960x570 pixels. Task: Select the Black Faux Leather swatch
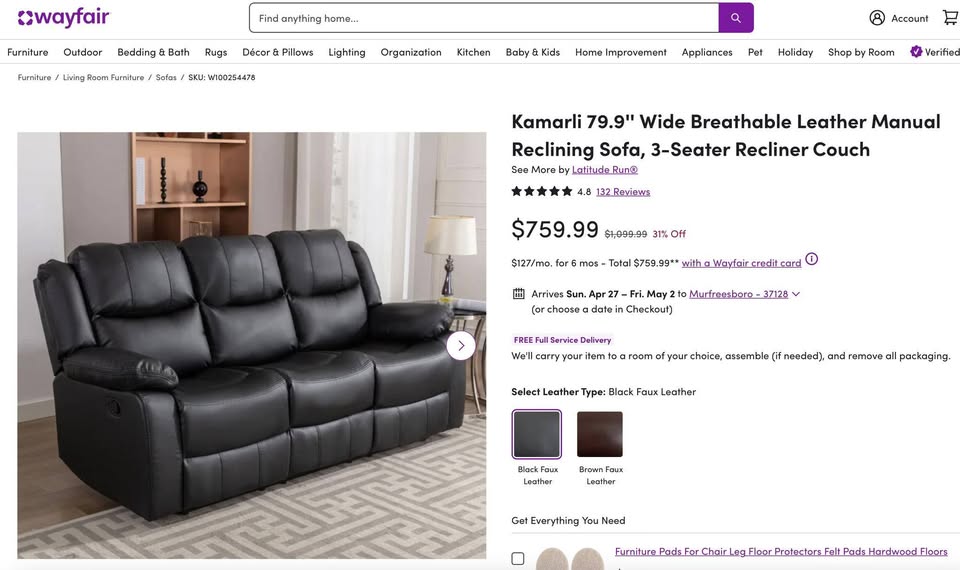(x=537, y=434)
